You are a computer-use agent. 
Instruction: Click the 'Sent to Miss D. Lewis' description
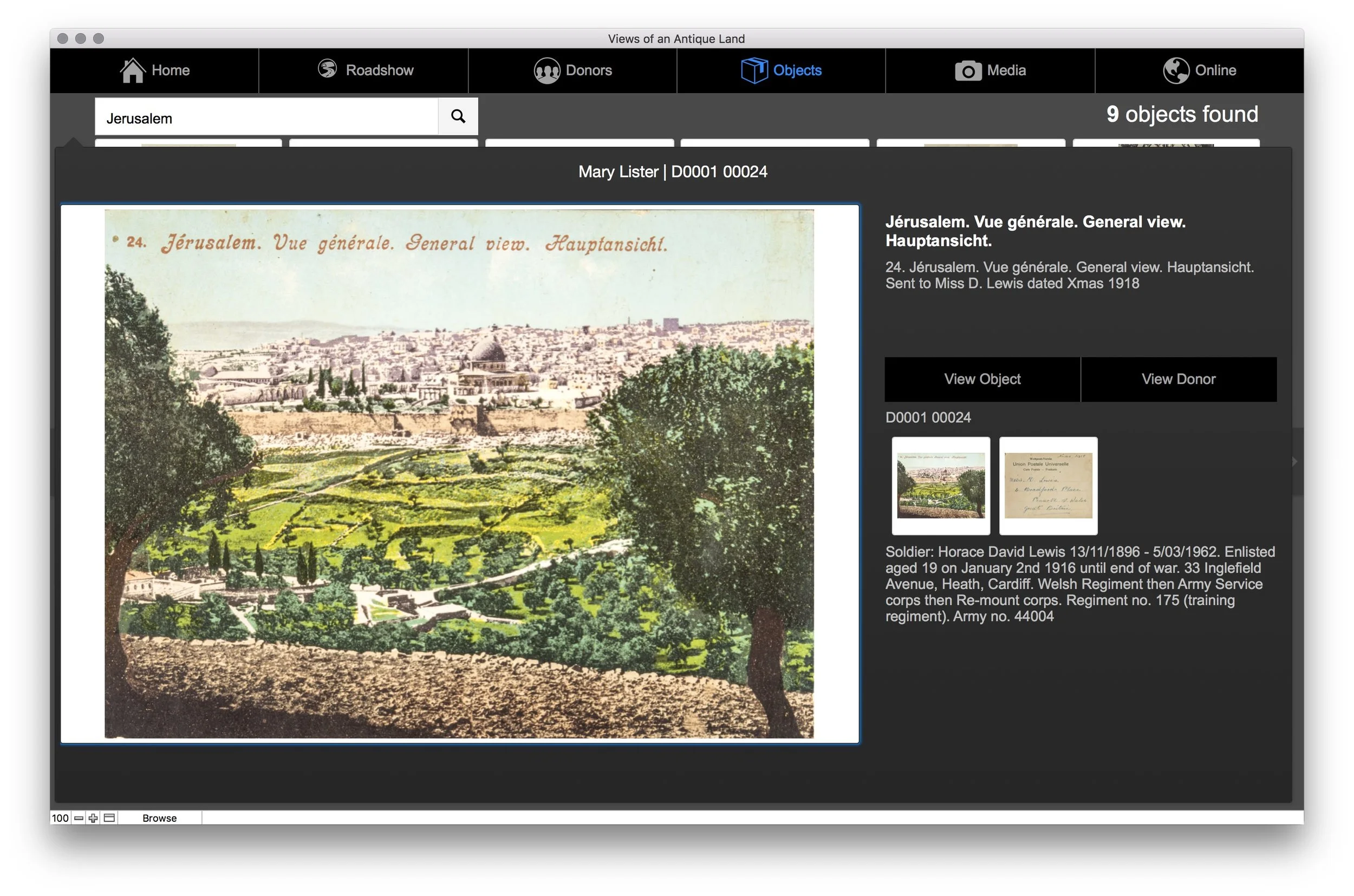coord(1012,284)
